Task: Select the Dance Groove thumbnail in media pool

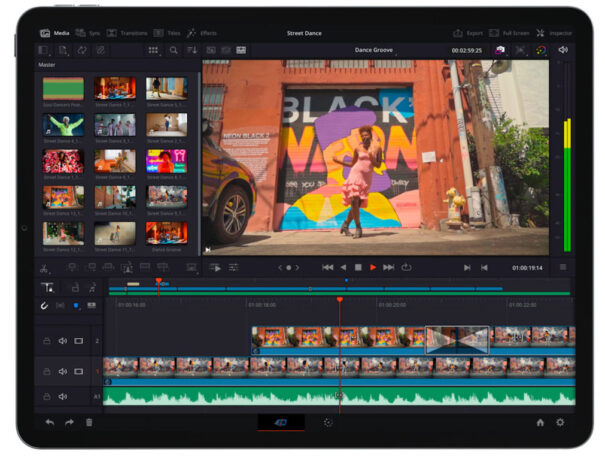Action: 166,234
